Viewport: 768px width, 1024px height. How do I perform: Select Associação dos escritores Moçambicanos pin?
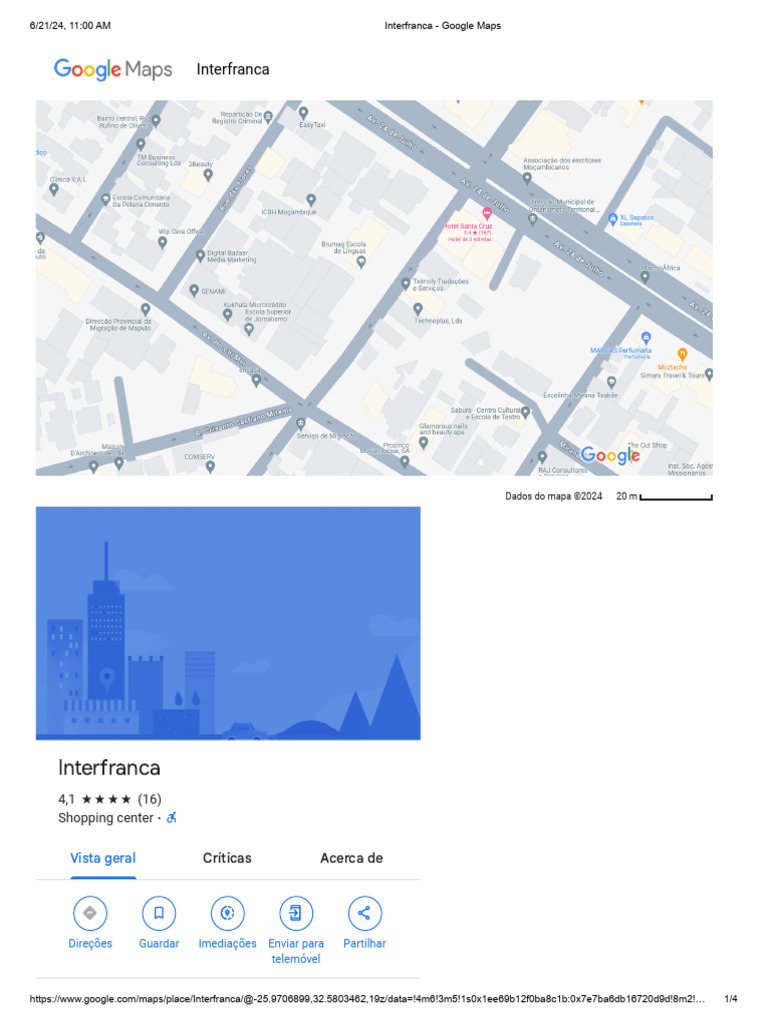click(x=527, y=178)
